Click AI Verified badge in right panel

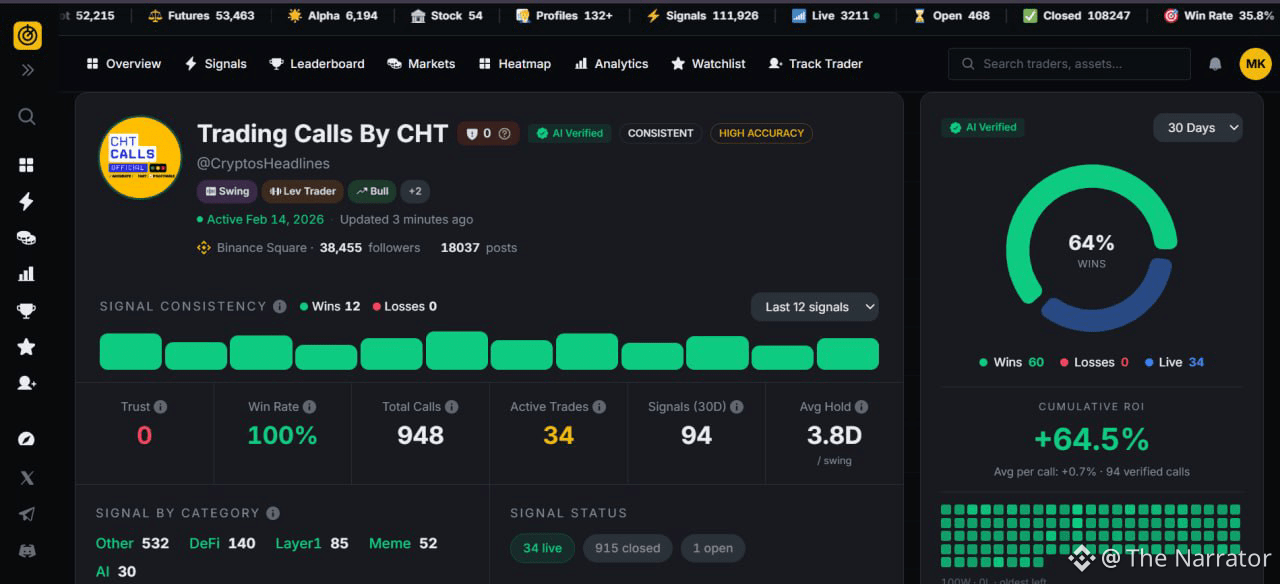pos(983,128)
